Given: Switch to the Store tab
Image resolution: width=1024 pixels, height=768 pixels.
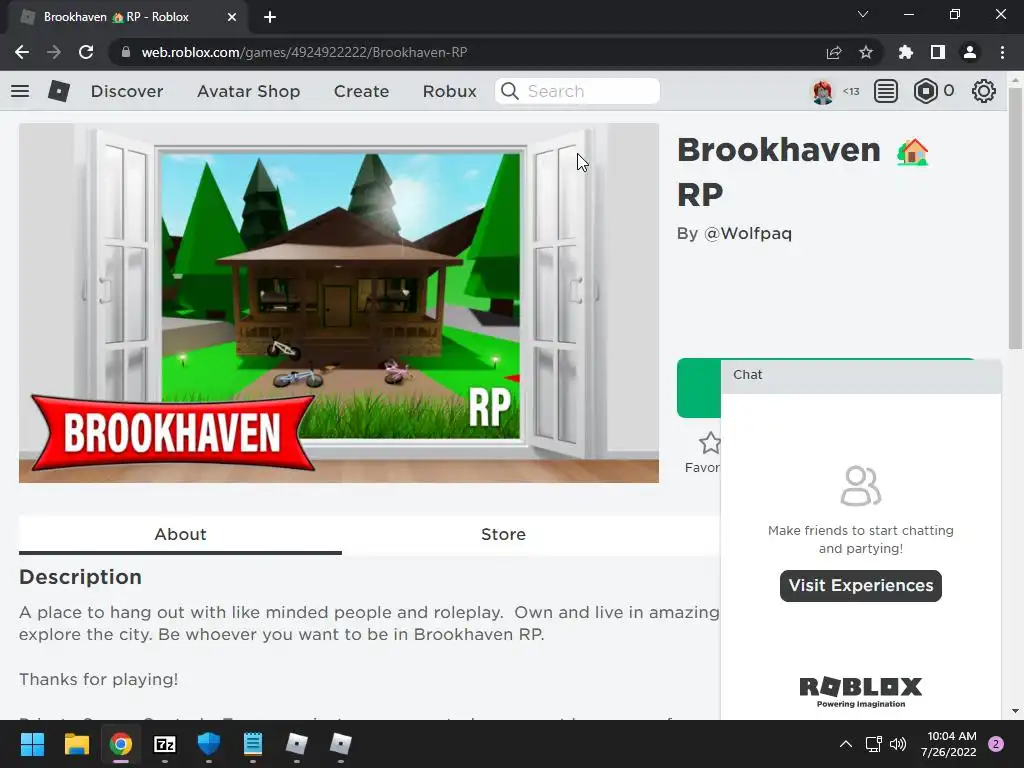Looking at the screenshot, I should pos(503,534).
